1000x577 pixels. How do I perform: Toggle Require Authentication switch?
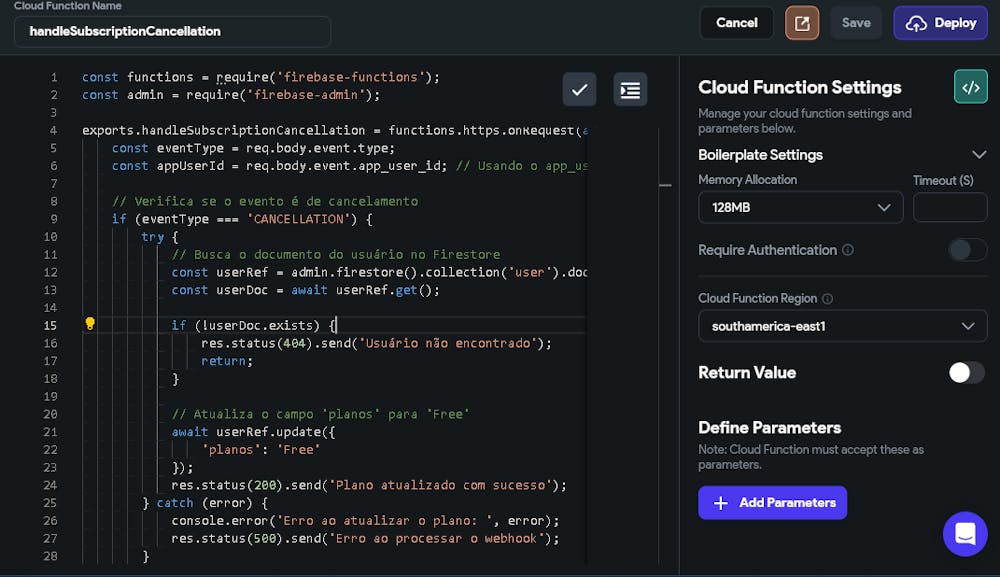tap(967, 250)
